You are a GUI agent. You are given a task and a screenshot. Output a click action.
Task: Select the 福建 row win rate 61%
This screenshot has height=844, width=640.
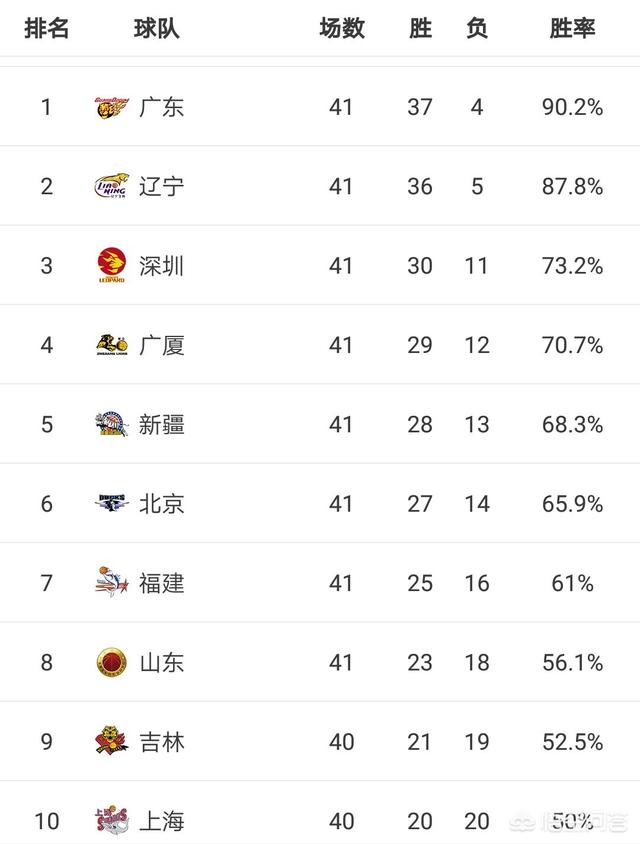point(572,583)
